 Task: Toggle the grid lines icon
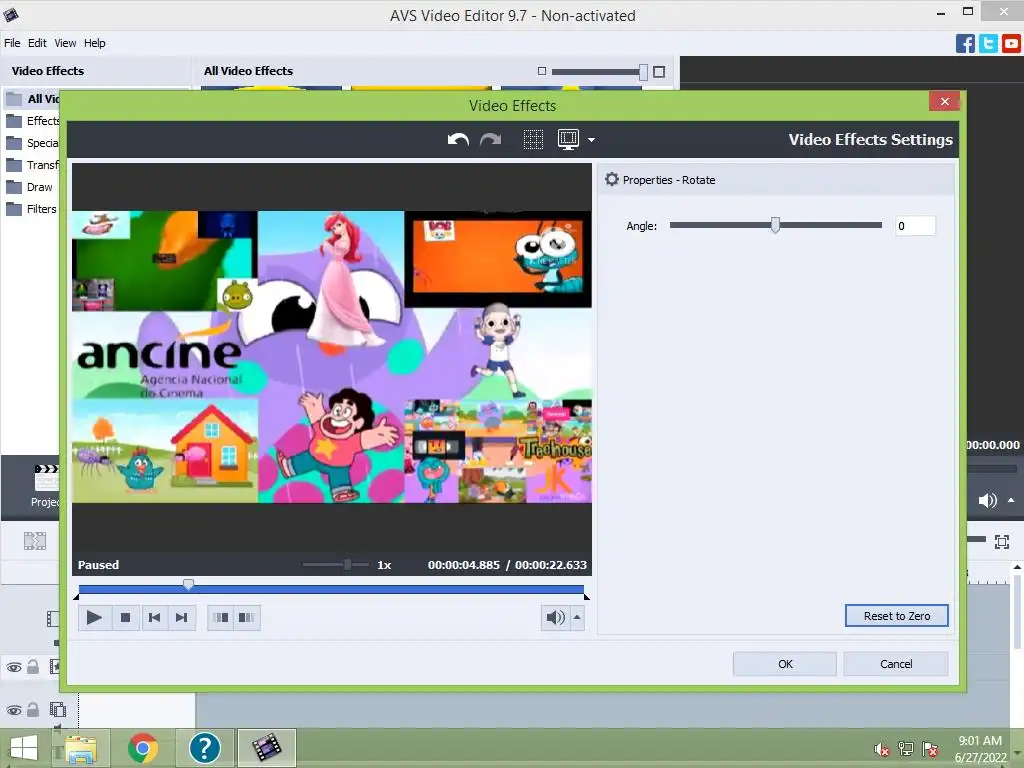coord(533,139)
